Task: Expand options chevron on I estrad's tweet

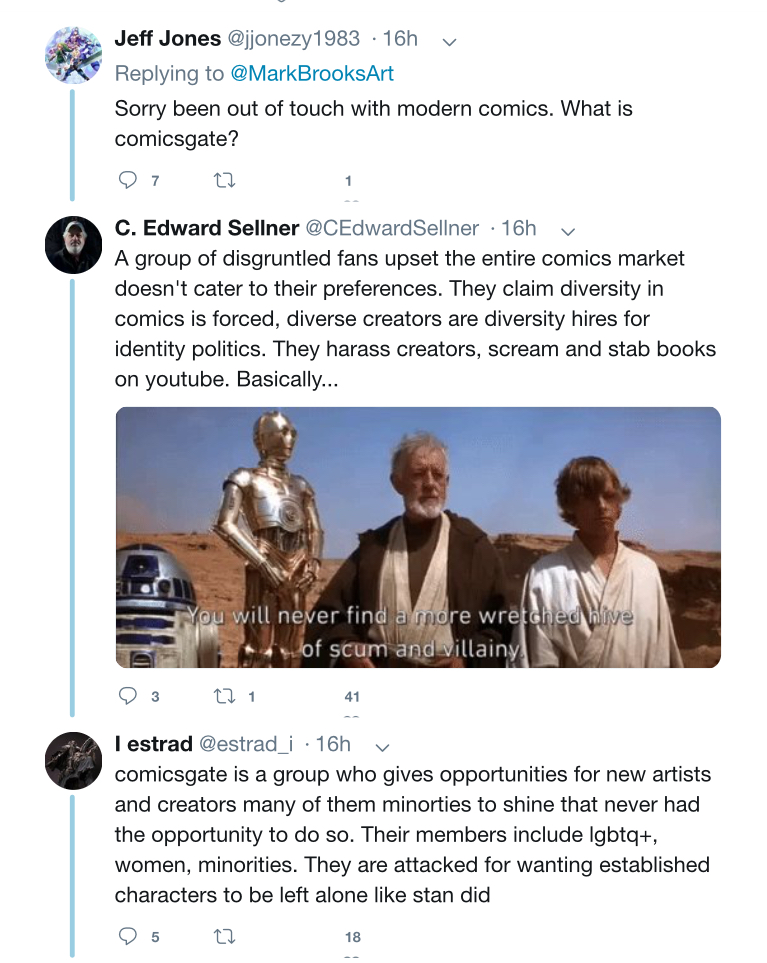Action: pyautogui.click(x=382, y=747)
